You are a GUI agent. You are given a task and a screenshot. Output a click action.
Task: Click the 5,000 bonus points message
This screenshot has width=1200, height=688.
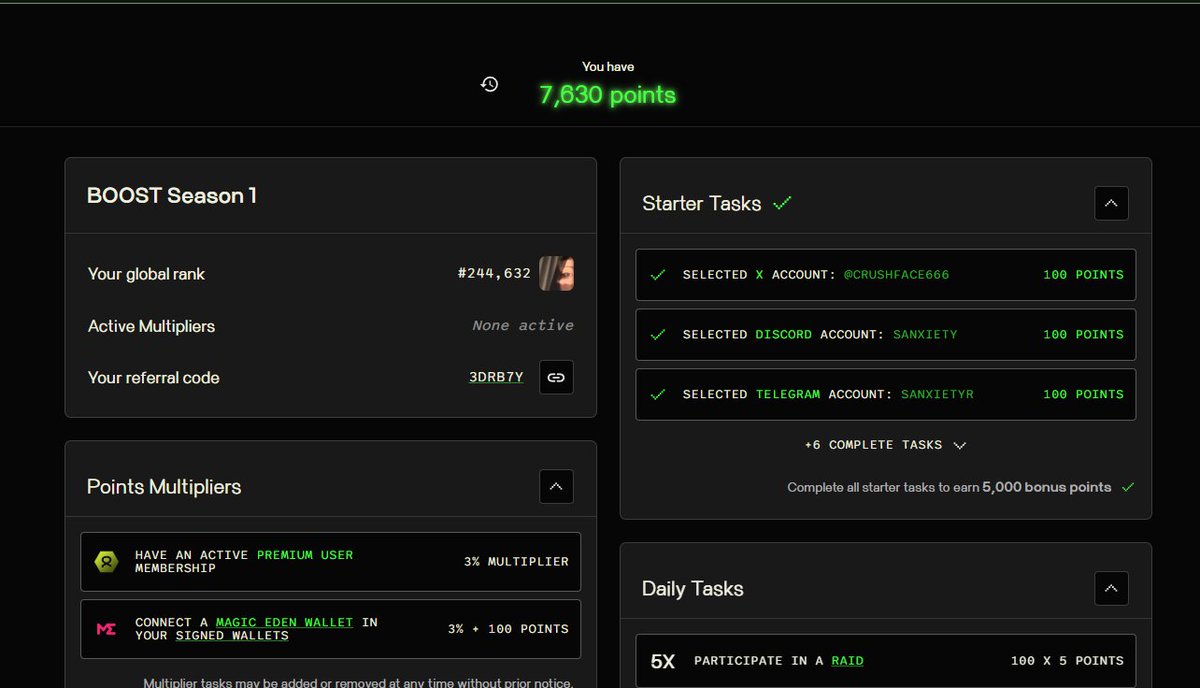(x=949, y=487)
